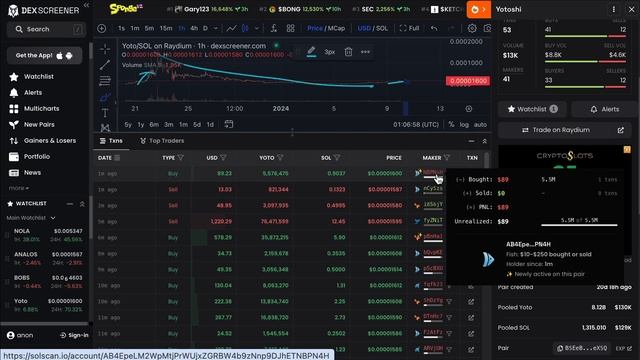Select the 1s chart interval
The image size is (640, 360).
pos(121,29)
